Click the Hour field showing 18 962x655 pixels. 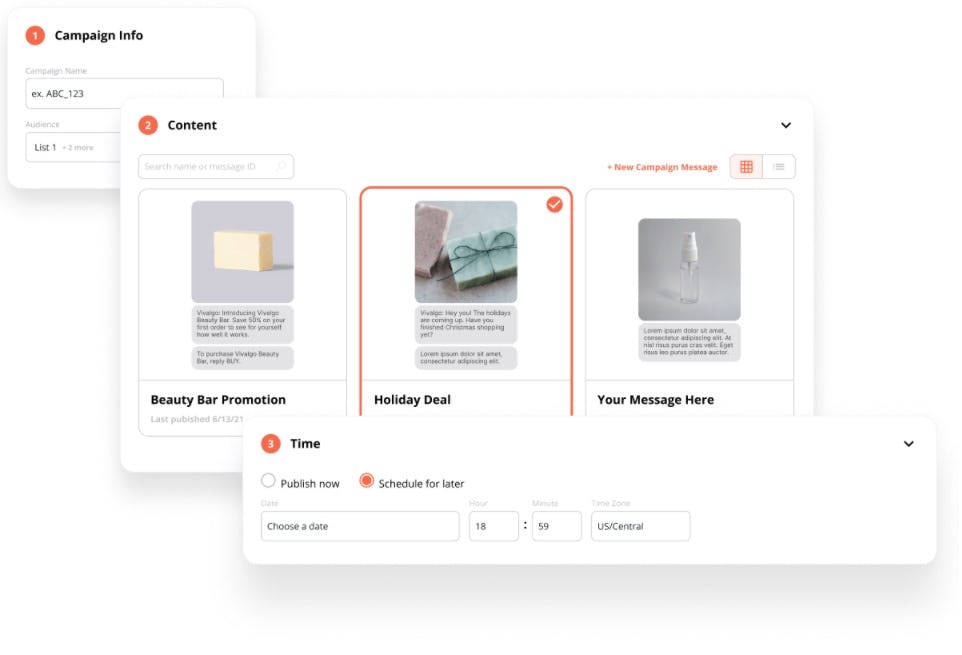(493, 526)
